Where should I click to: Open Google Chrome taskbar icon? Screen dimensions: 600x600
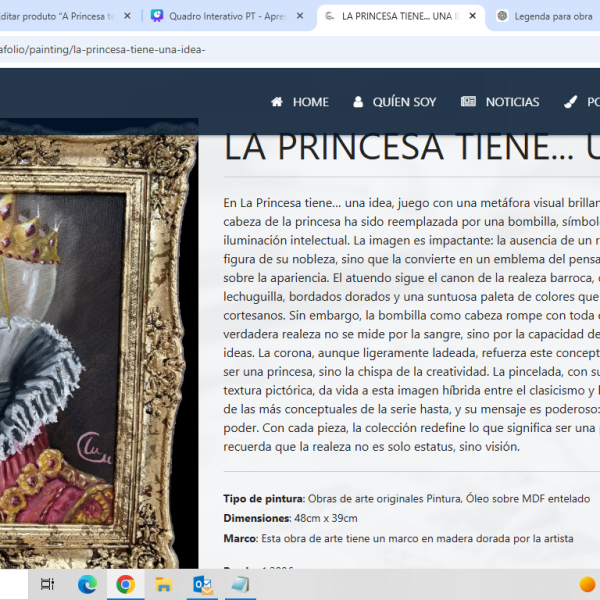click(x=126, y=585)
